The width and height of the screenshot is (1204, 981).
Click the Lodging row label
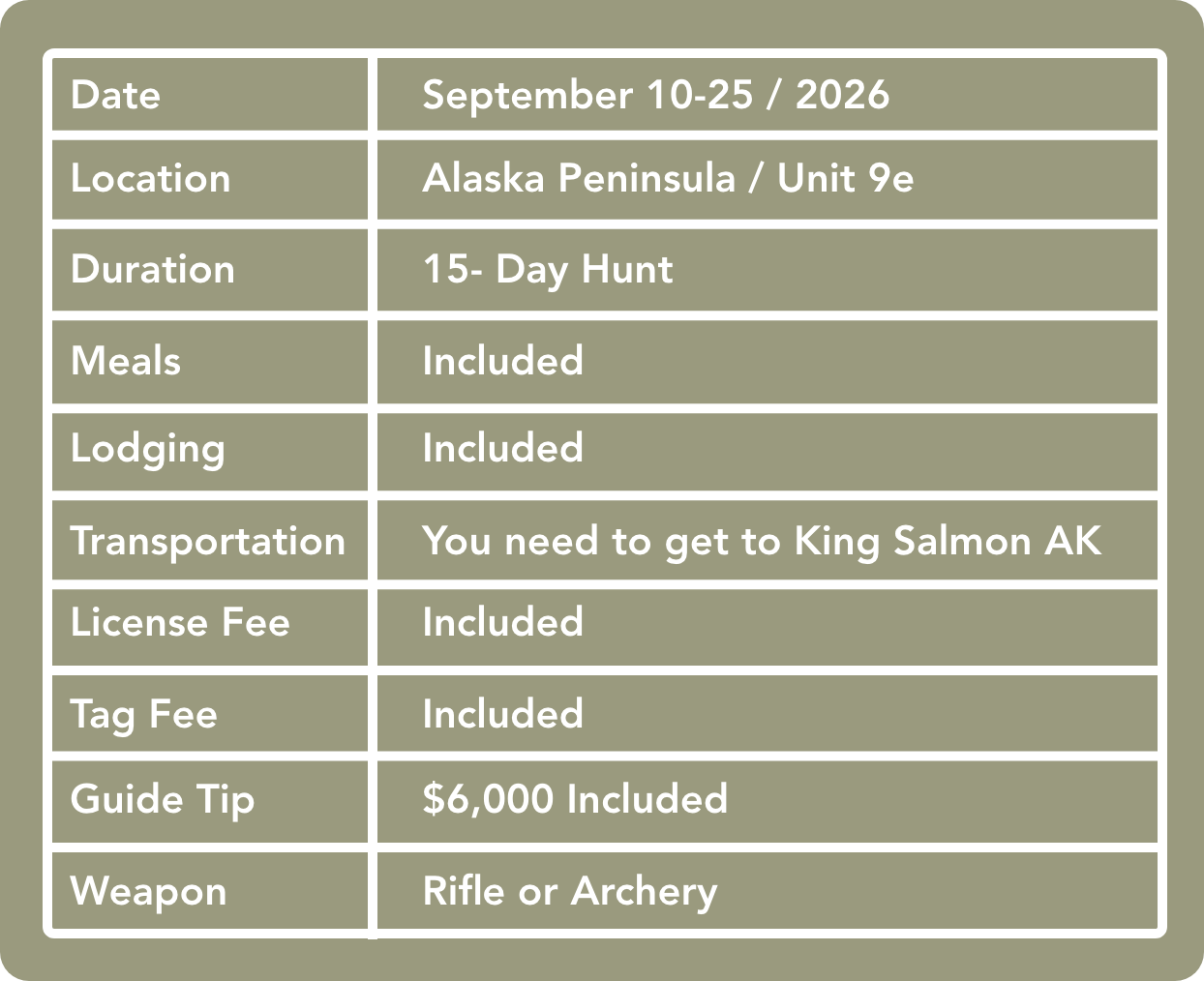tap(147, 449)
